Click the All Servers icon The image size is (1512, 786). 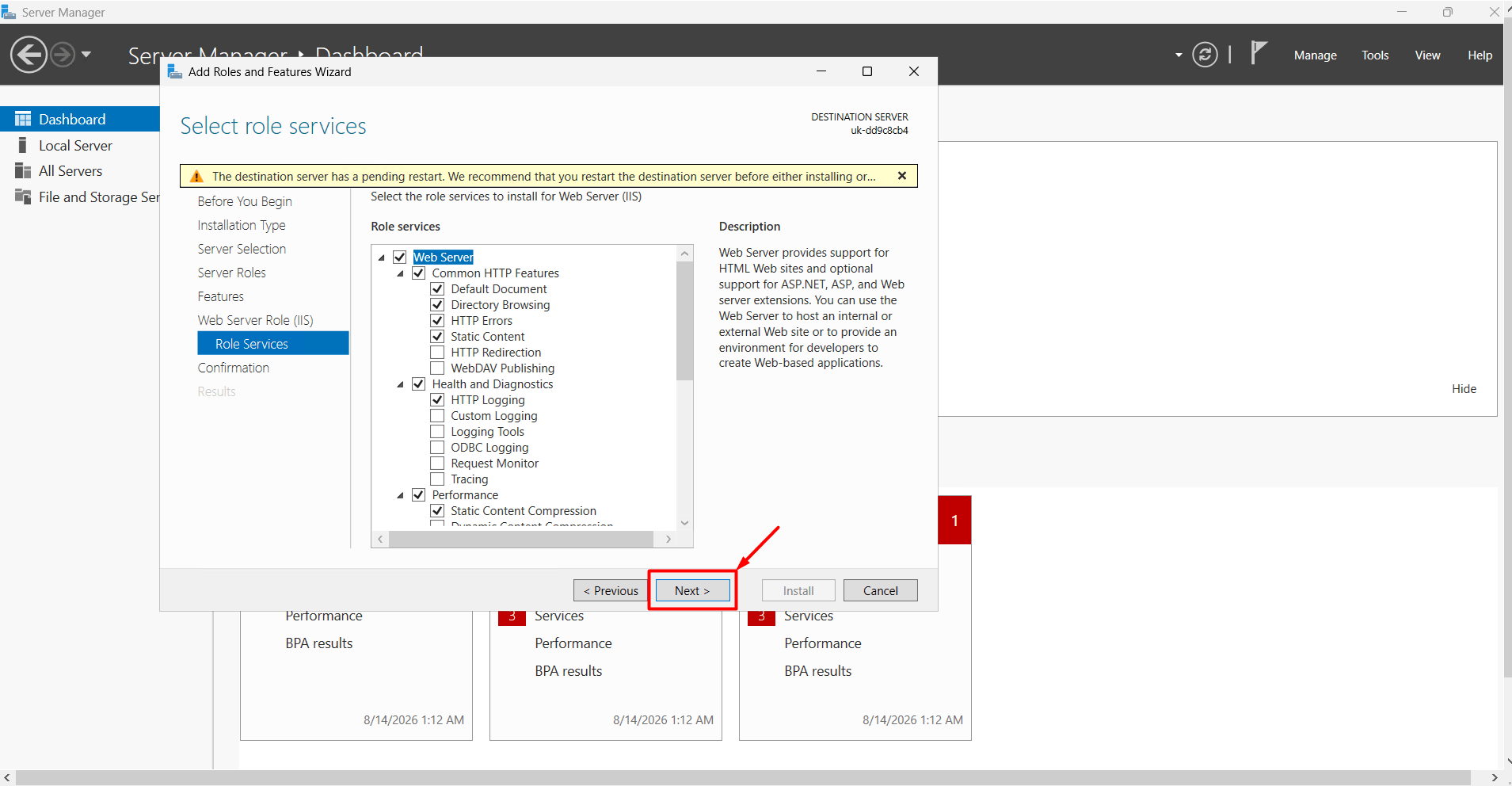click(x=23, y=170)
